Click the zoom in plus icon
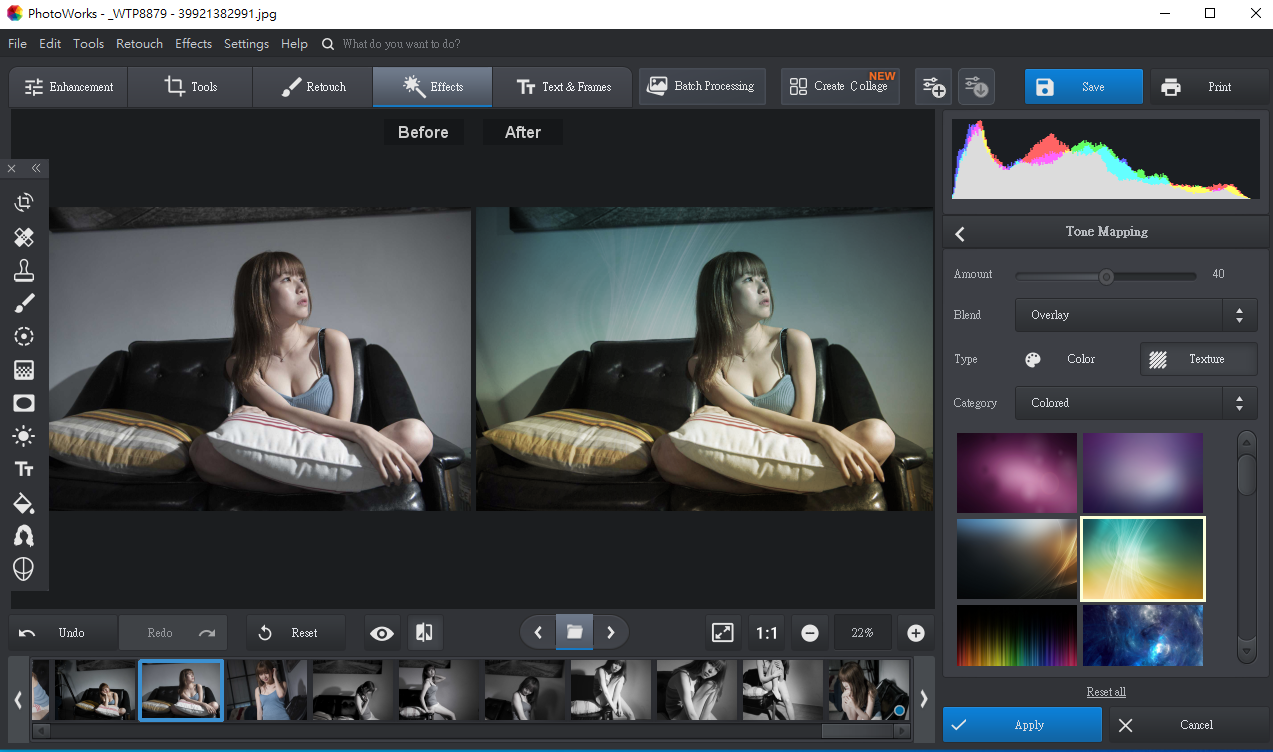Viewport: 1273px width, 752px height. point(915,633)
